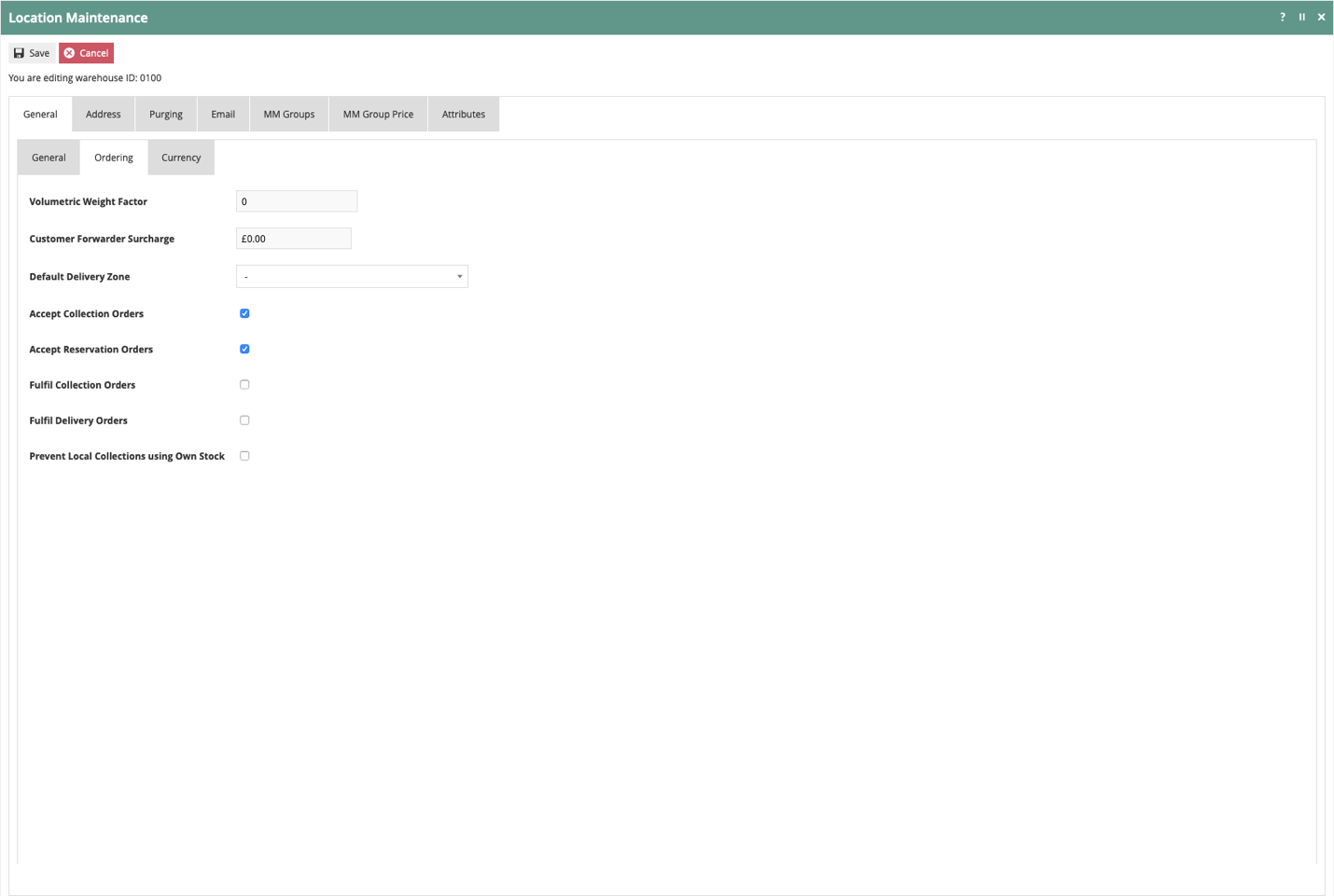Click the 'Default Delivery Zone' label
This screenshot has width=1334, height=896.
click(79, 277)
